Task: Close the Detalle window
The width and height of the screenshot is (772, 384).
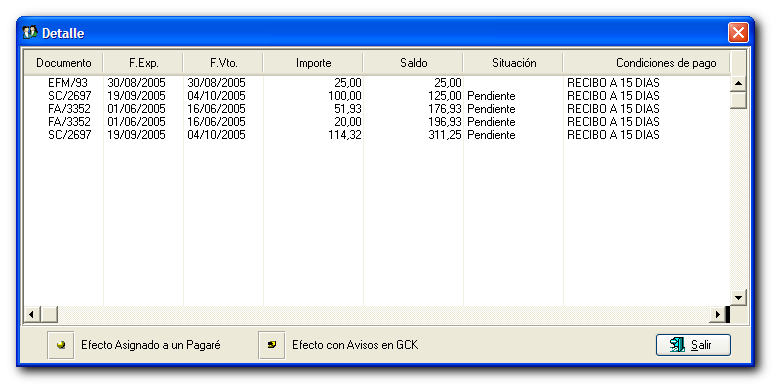Action: coord(738,33)
